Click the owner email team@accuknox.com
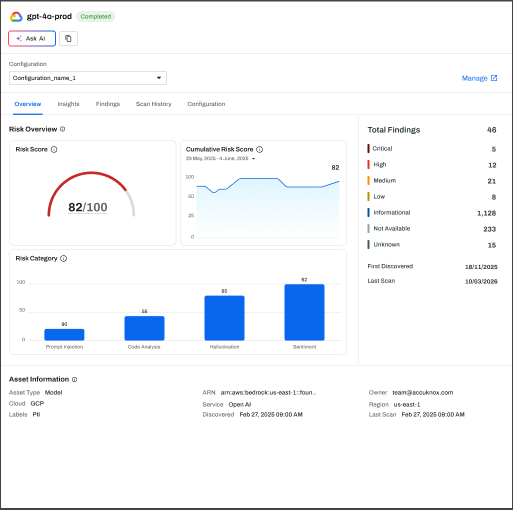513x510 pixels. click(x=423, y=393)
